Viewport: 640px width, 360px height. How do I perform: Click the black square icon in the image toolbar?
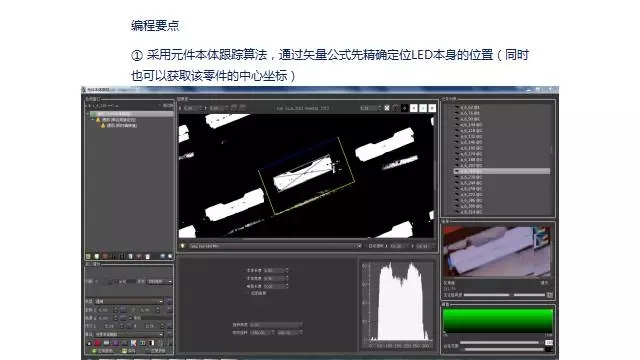tap(404, 108)
